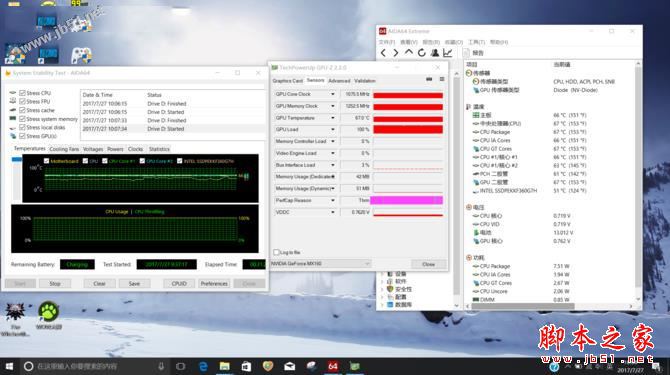Viewport: 670px width, 375px height.
Task: Open GPU-Z hamburger menu icon
Action: point(442,79)
